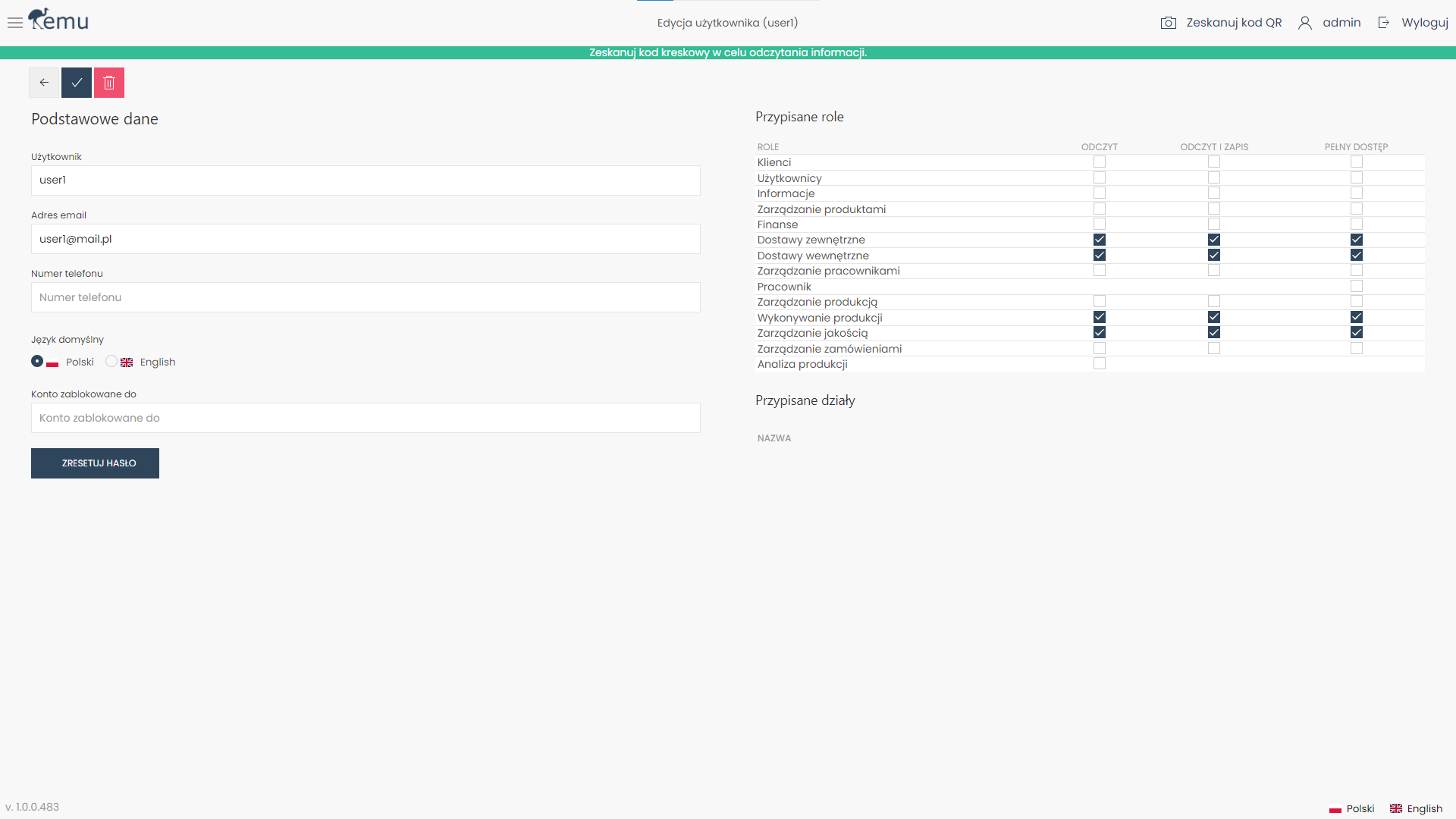Viewport: 1456px width, 819px height.
Task: Click the Numer telefonu input field
Action: (365, 297)
